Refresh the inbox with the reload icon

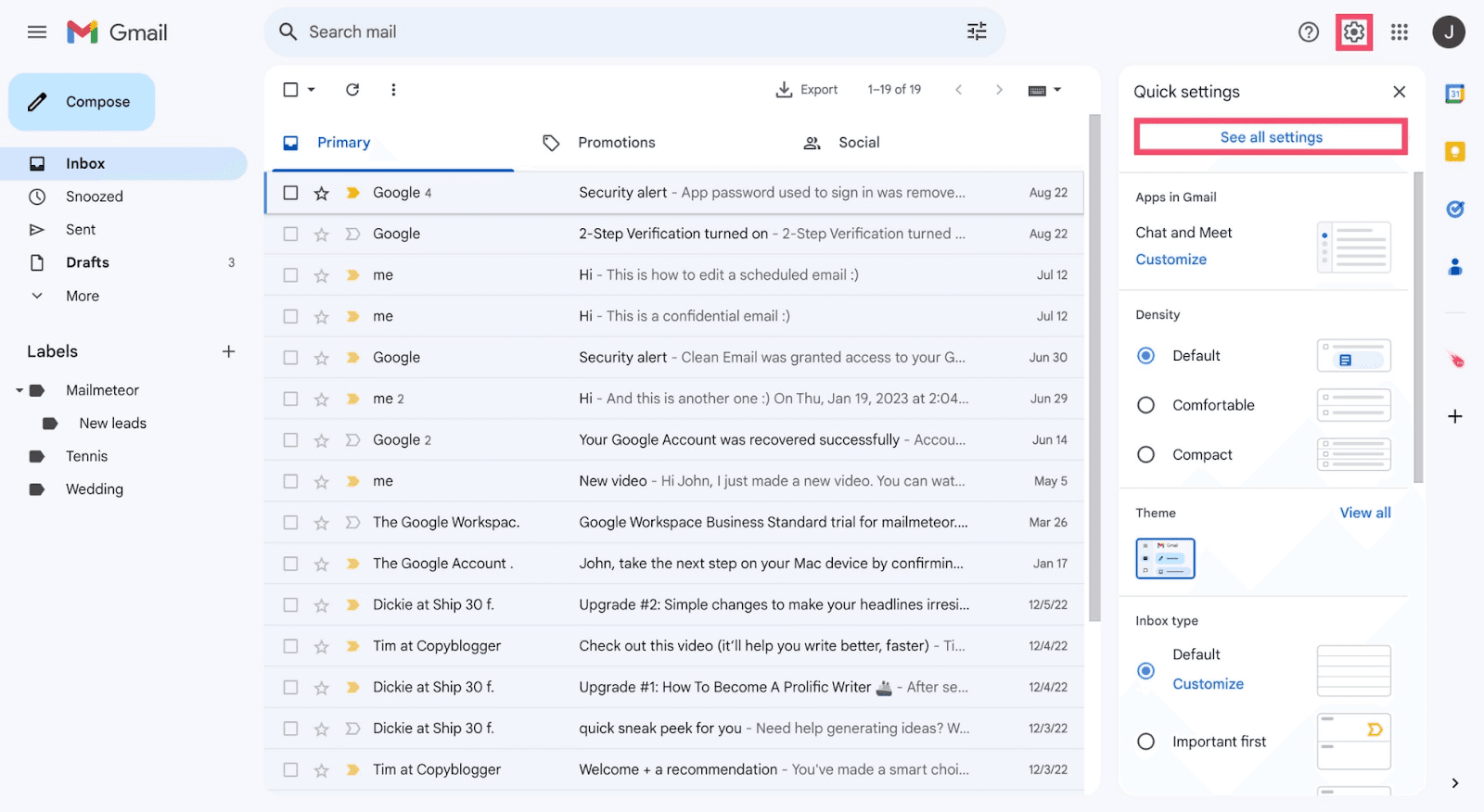(x=352, y=90)
